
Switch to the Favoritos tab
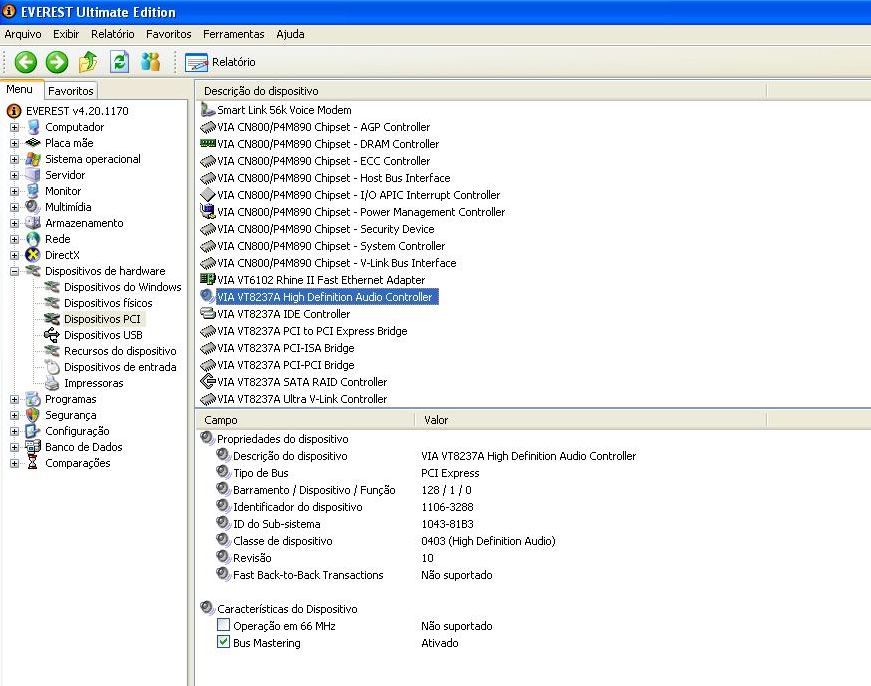click(x=70, y=89)
